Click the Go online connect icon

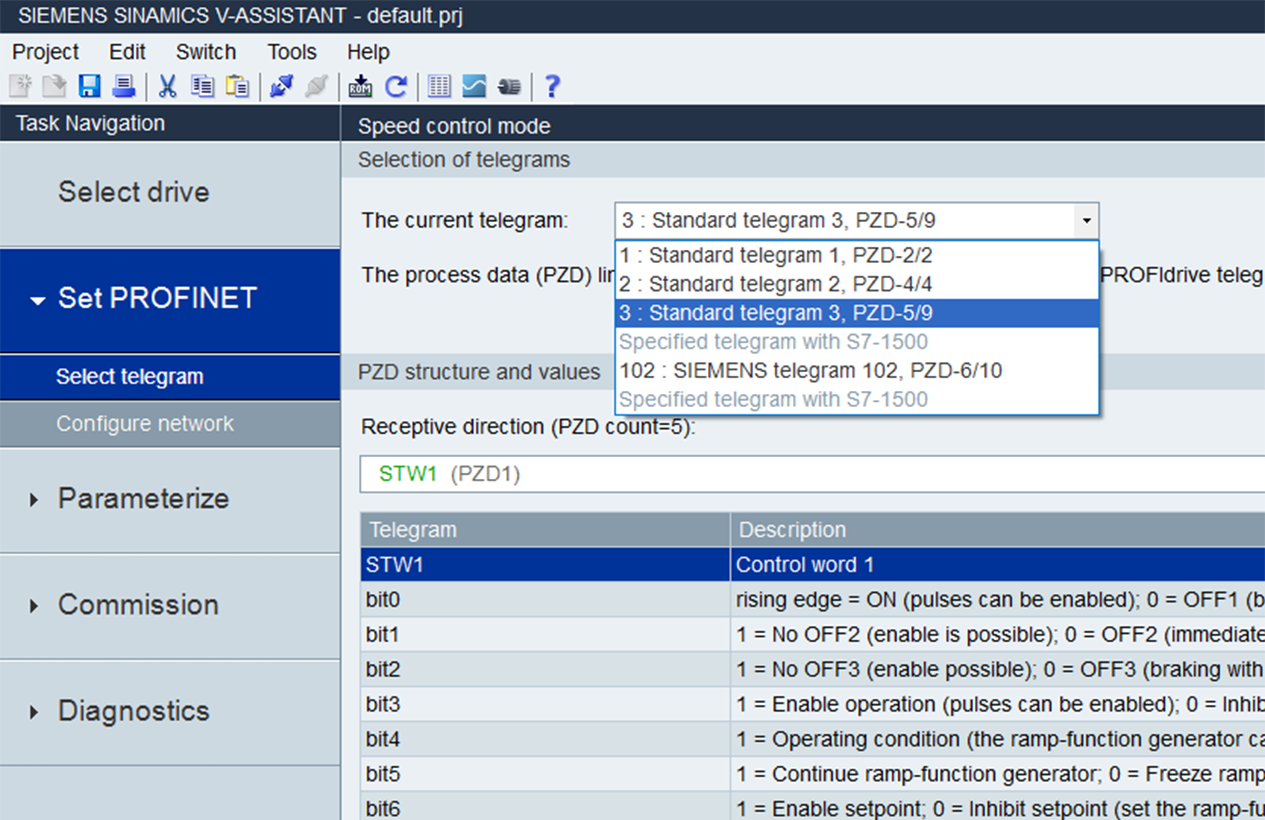coord(282,87)
